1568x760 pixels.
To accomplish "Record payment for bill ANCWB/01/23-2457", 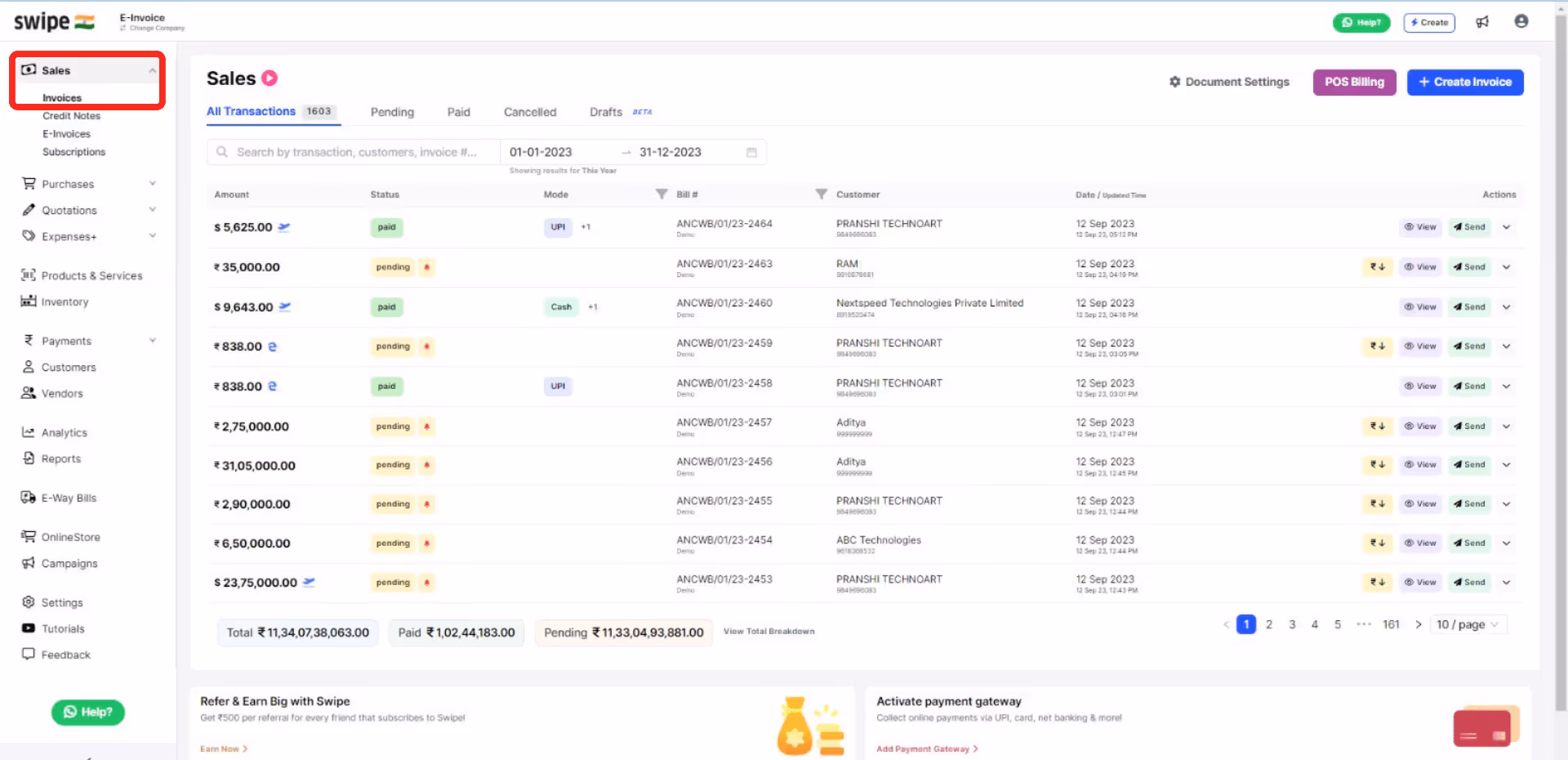I will tap(1378, 427).
